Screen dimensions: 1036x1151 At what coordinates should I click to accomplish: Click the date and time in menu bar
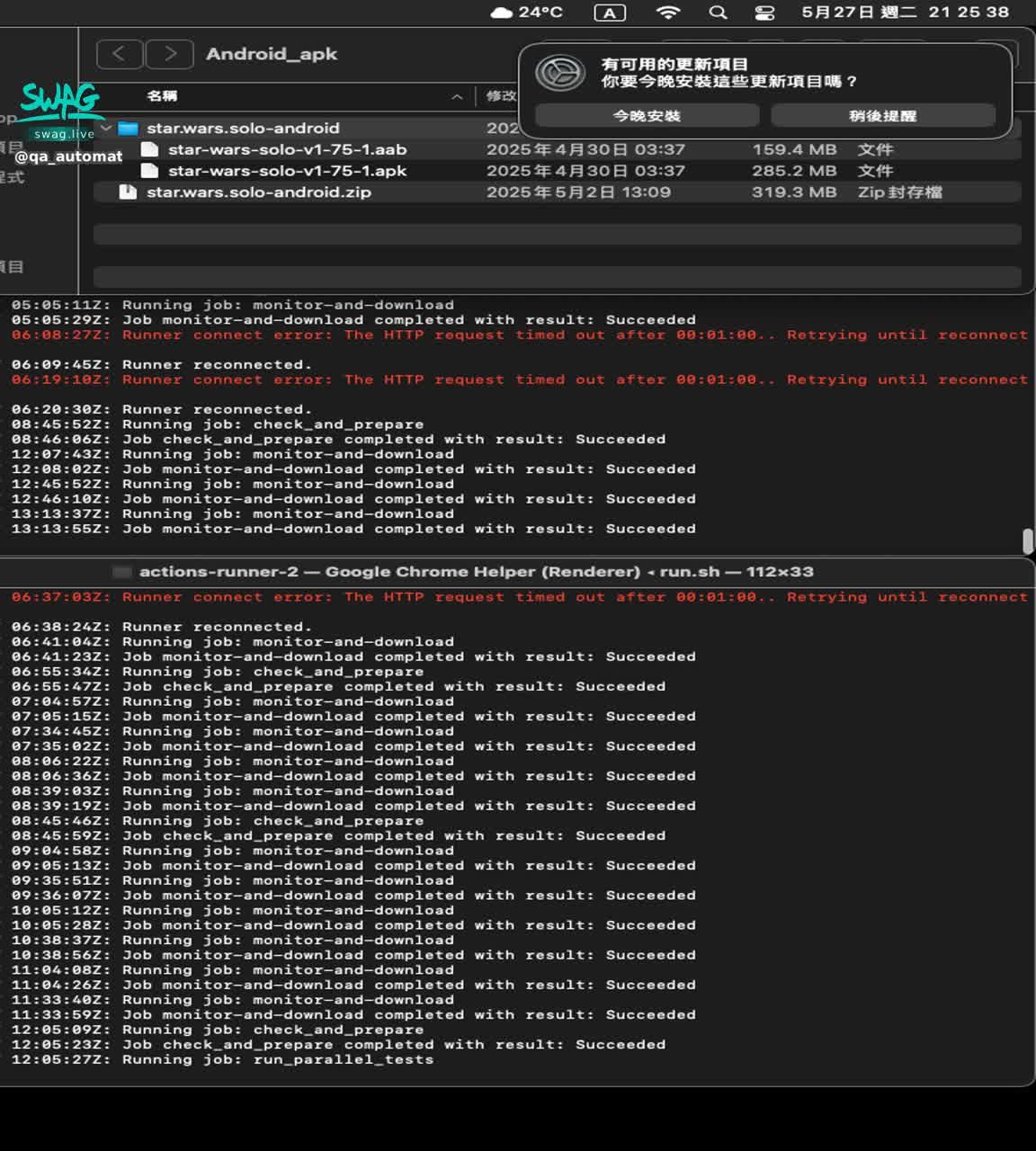click(906, 13)
